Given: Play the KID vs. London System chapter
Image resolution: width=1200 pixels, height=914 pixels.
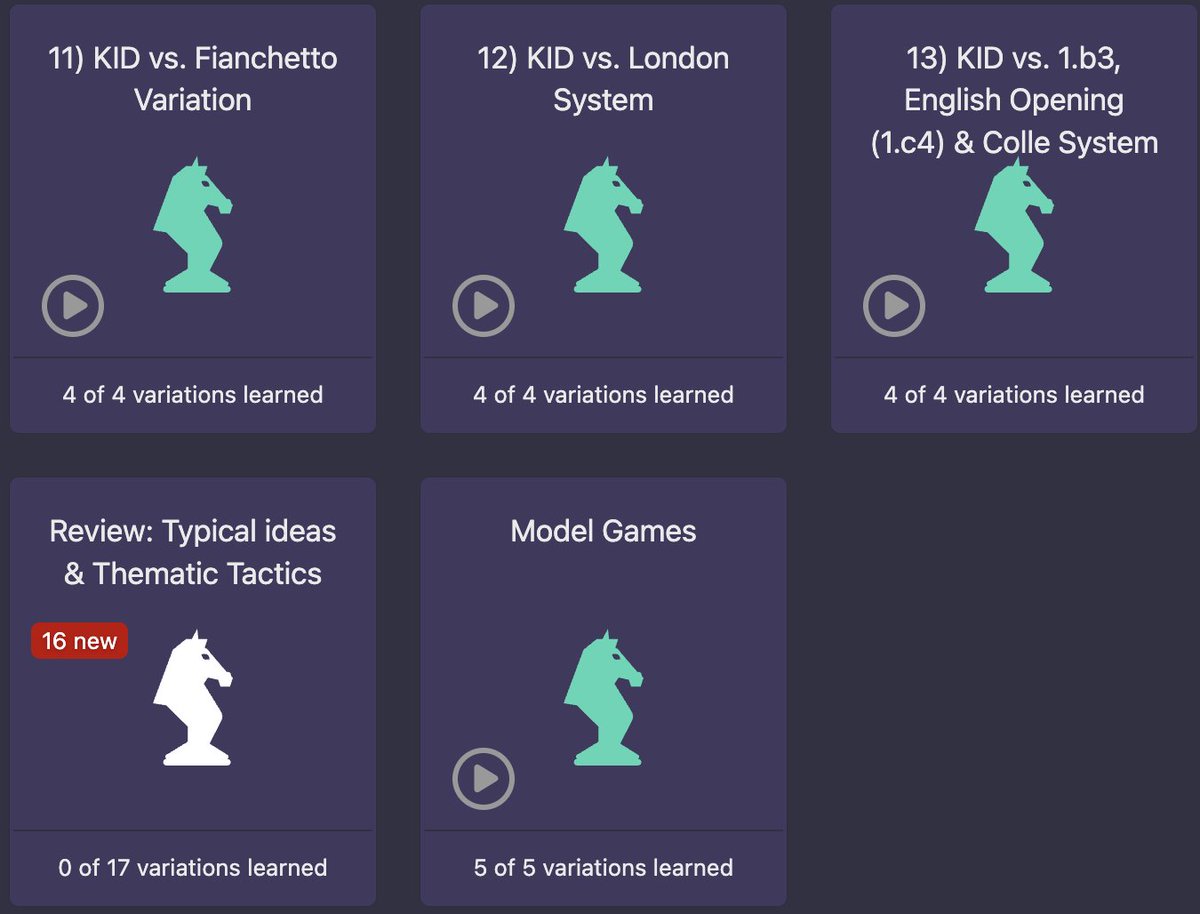Looking at the screenshot, I should (484, 305).
